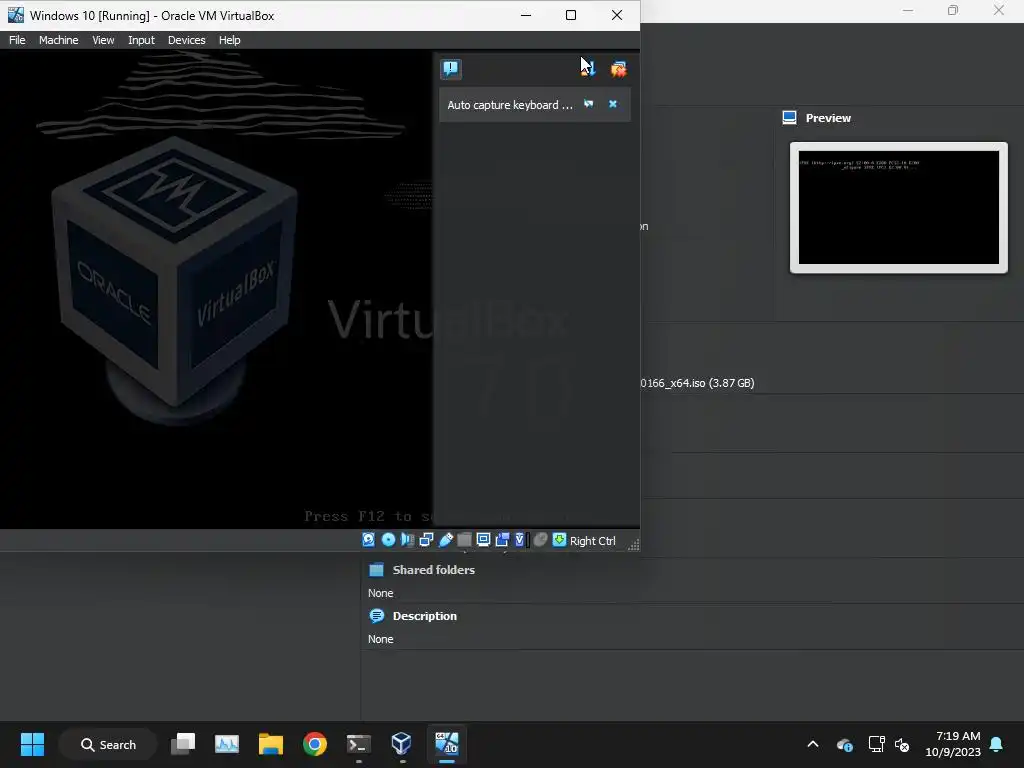This screenshot has width=1024, height=768.
Task: Dismiss the Auto capture keyboard notification
Action: pos(613,104)
